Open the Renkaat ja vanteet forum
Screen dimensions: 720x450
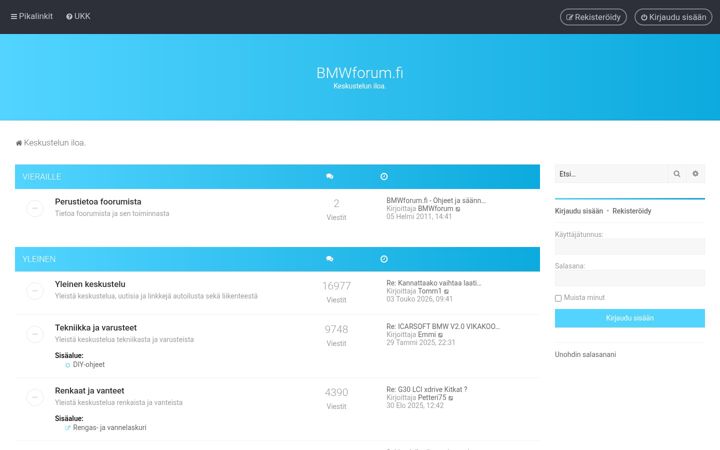coord(90,391)
